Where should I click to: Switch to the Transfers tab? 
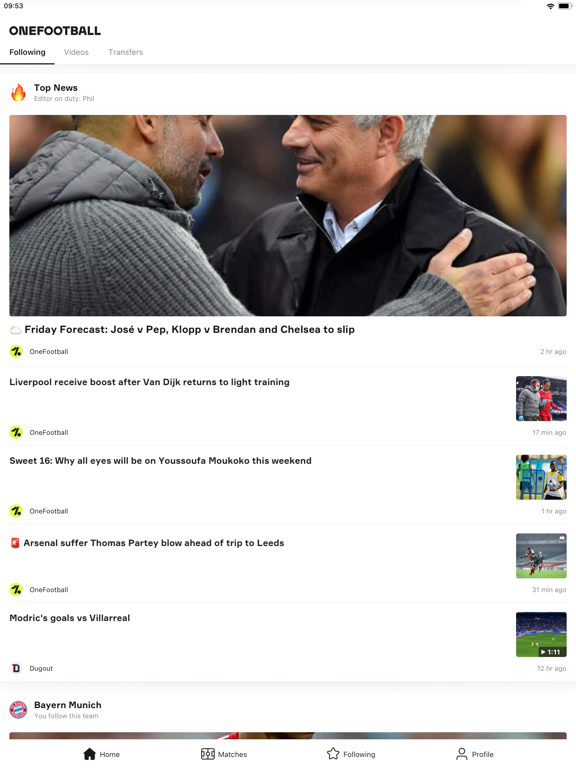pos(126,52)
